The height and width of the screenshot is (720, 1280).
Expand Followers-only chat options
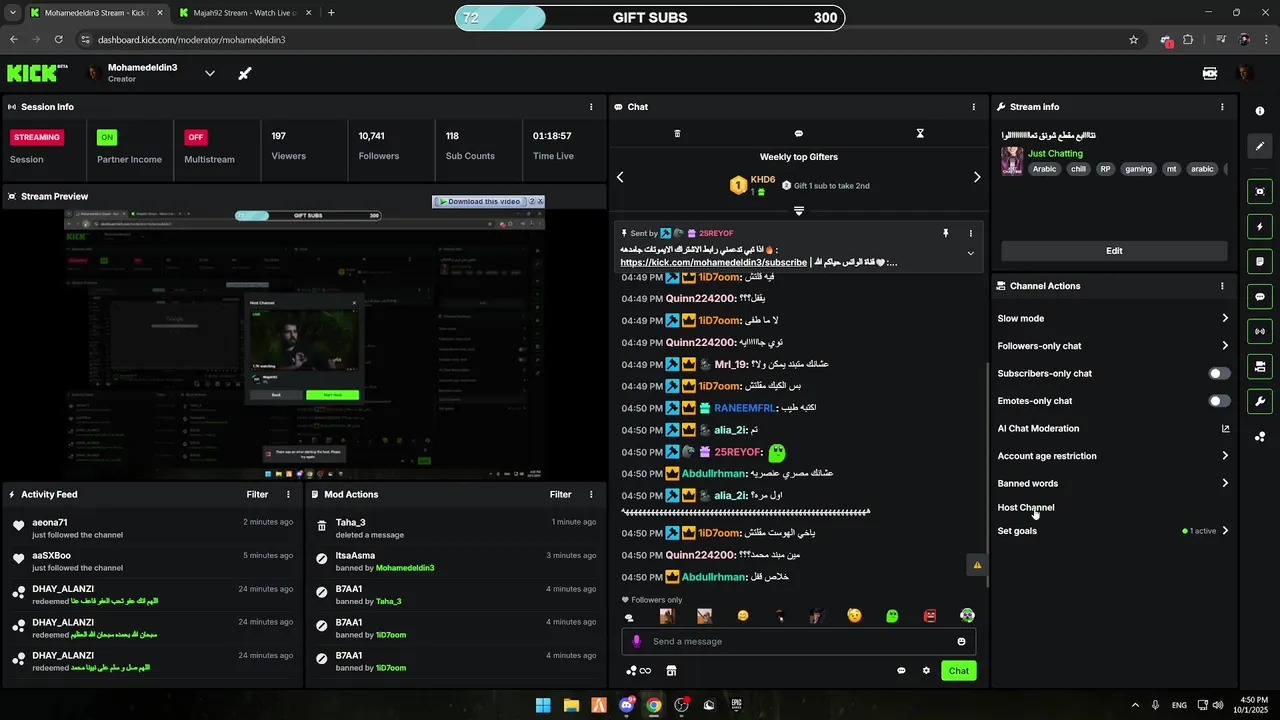click(x=1225, y=346)
